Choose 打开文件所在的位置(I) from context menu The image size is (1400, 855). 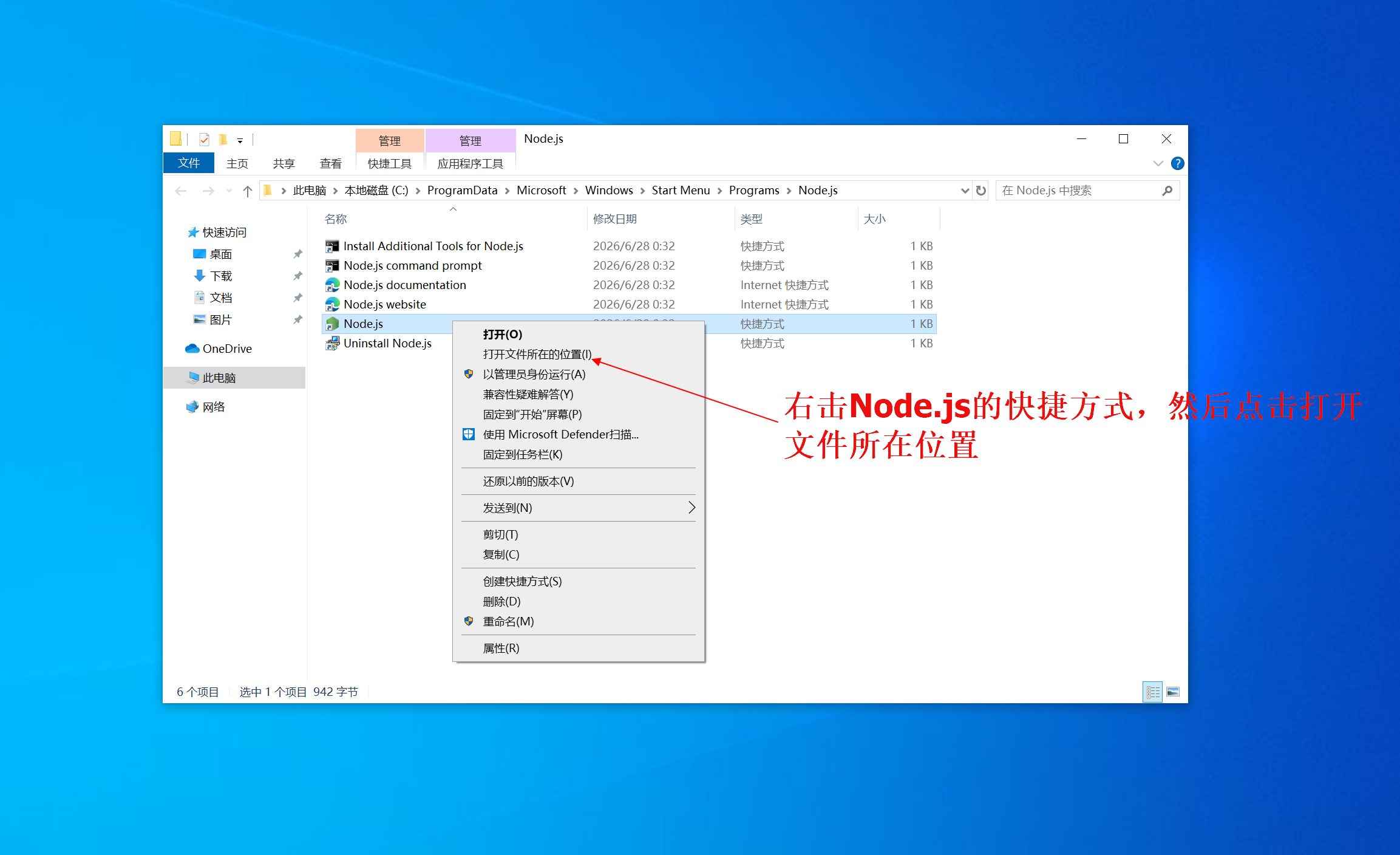tap(579, 354)
